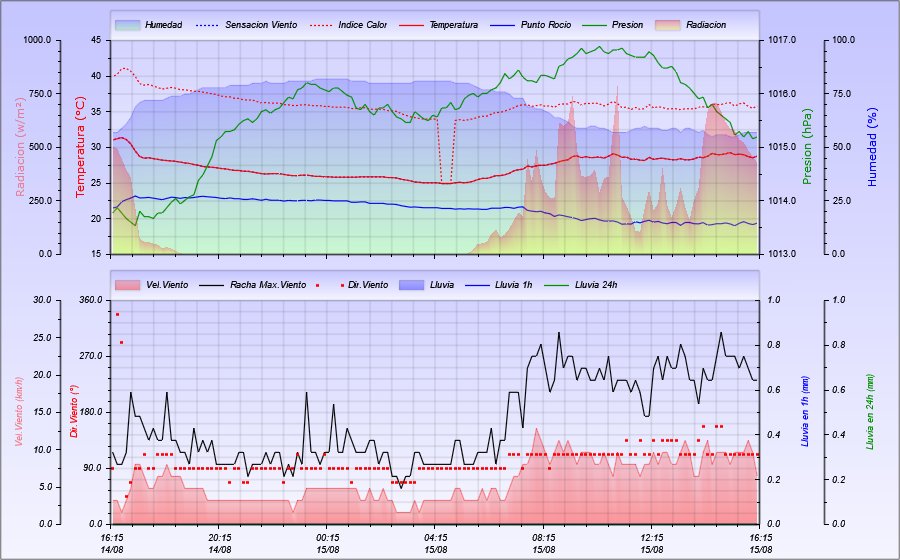Click the Radiacion legend color swatch

(668, 25)
